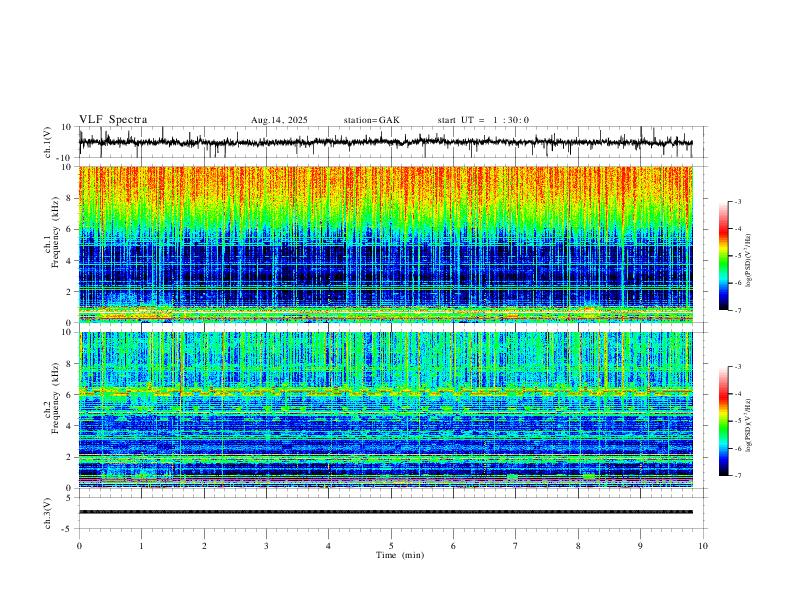Click the "start UT = 1:30:0" text
The height and width of the screenshot is (612, 792).
(x=483, y=120)
